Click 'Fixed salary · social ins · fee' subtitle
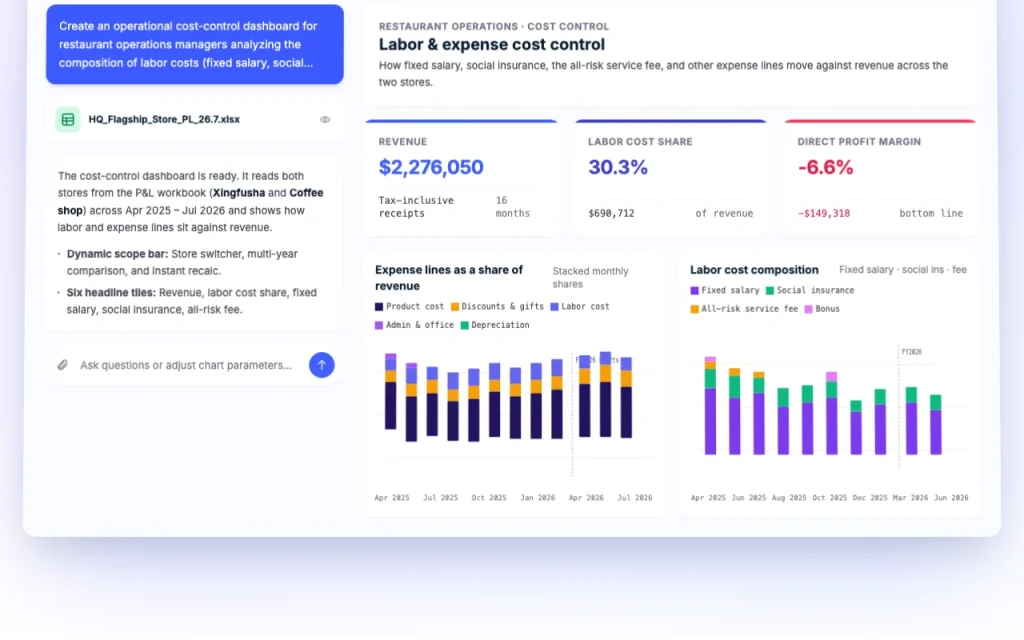Viewport: 1024px width, 640px height. (903, 270)
